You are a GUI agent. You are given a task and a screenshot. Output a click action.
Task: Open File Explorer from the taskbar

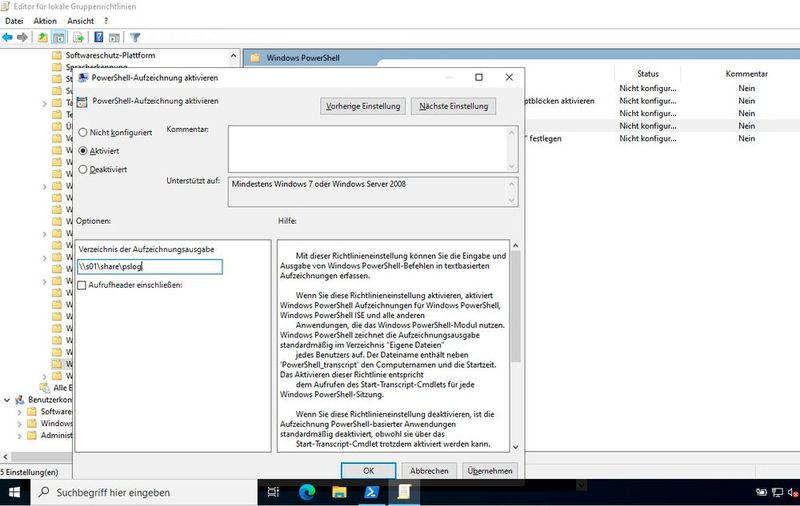pos(339,492)
